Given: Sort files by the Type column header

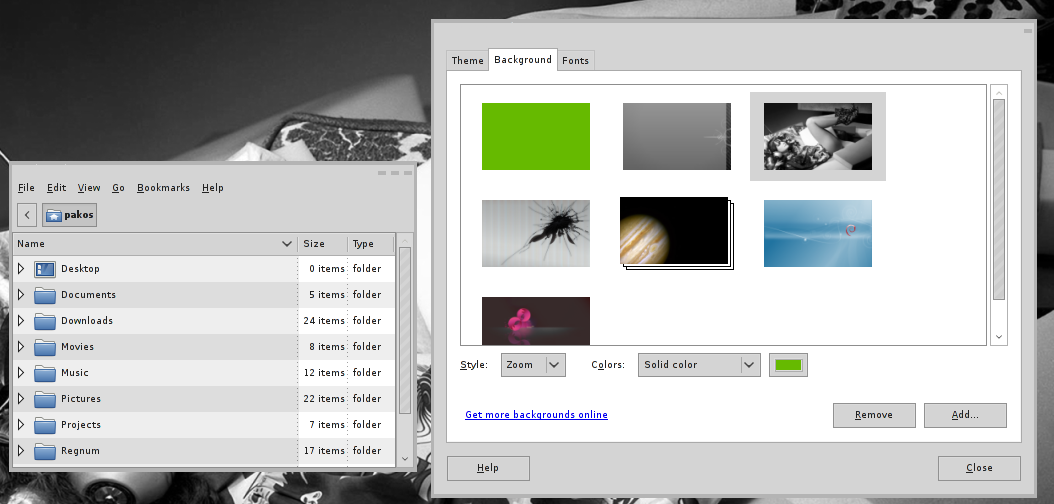Looking at the screenshot, I should (x=371, y=244).
